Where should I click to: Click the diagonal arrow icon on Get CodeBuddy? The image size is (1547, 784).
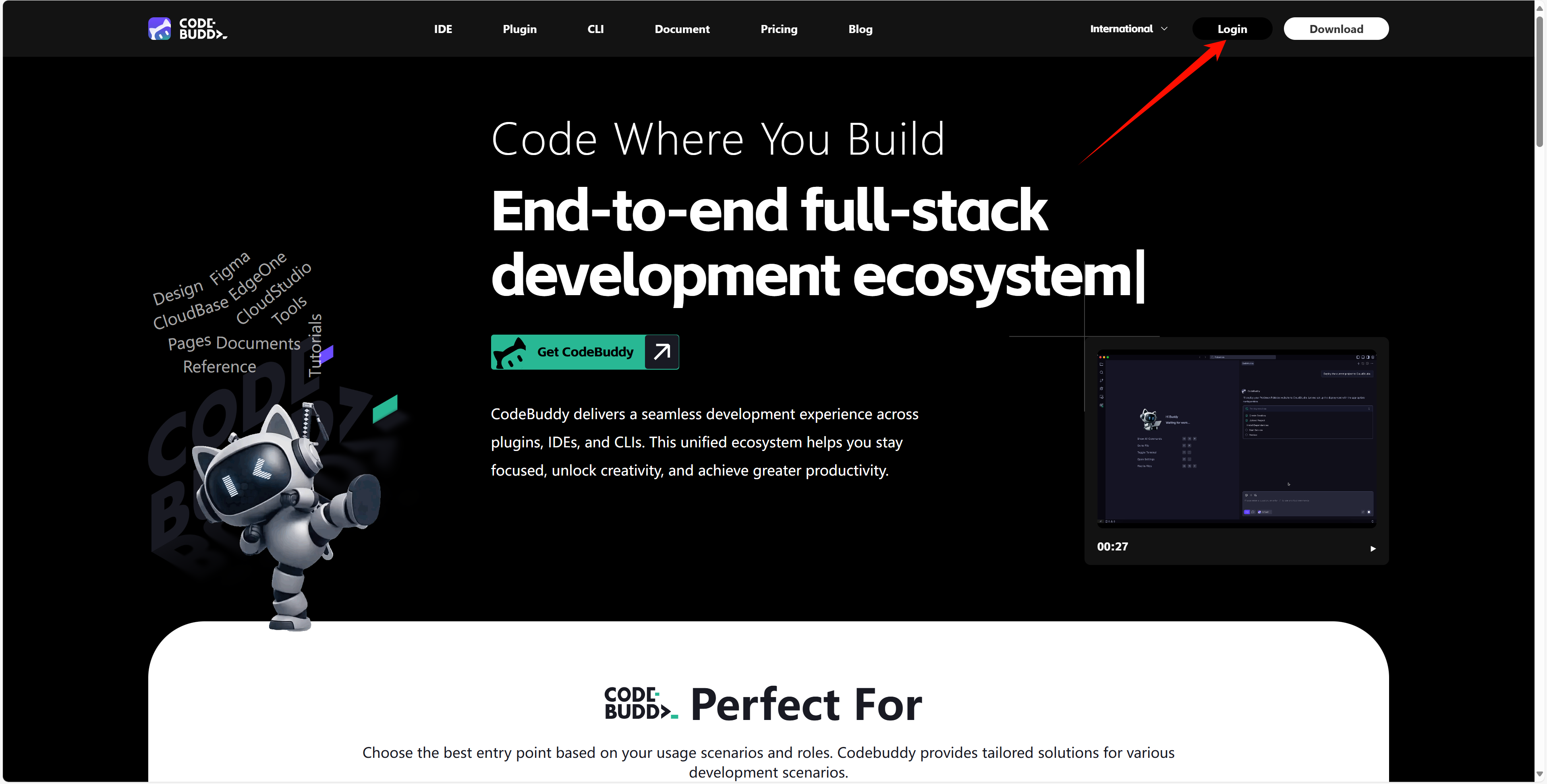[662, 352]
